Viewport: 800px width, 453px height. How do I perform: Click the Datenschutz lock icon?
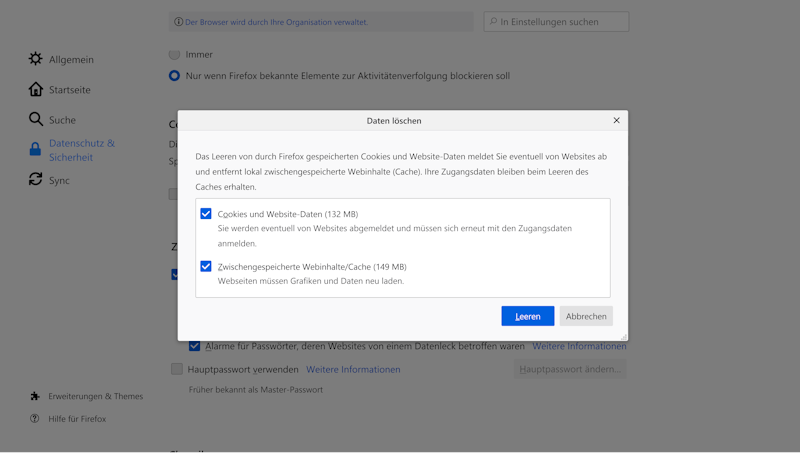tap(35, 149)
